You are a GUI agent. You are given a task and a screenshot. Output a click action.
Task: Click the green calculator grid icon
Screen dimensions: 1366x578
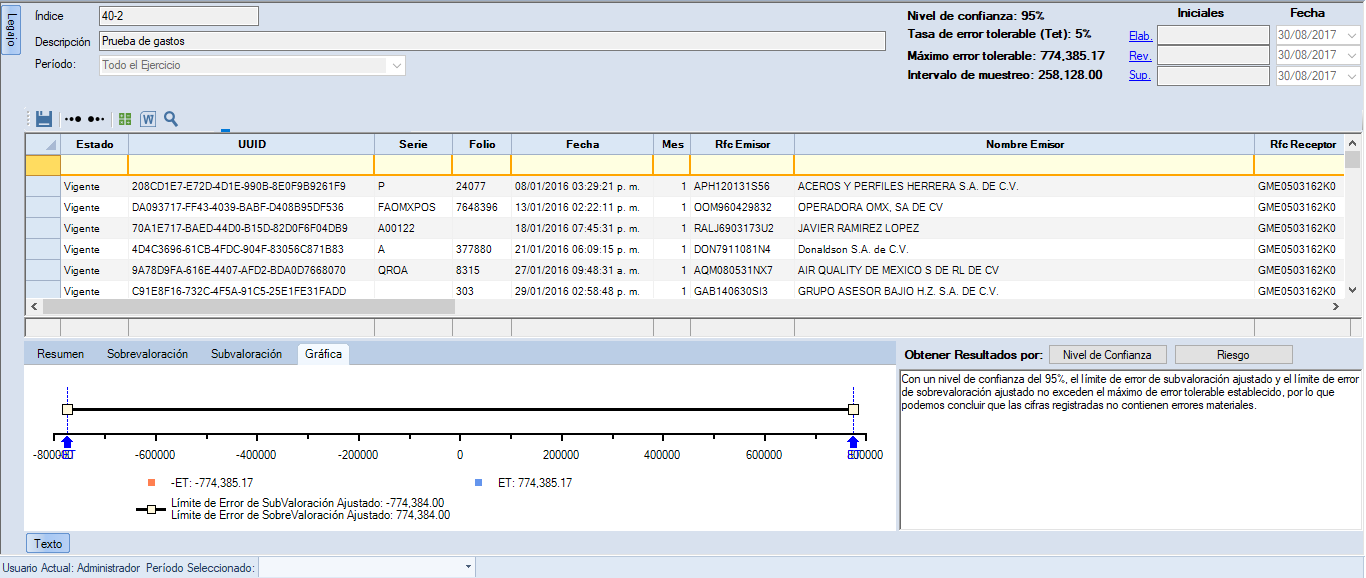[125, 119]
